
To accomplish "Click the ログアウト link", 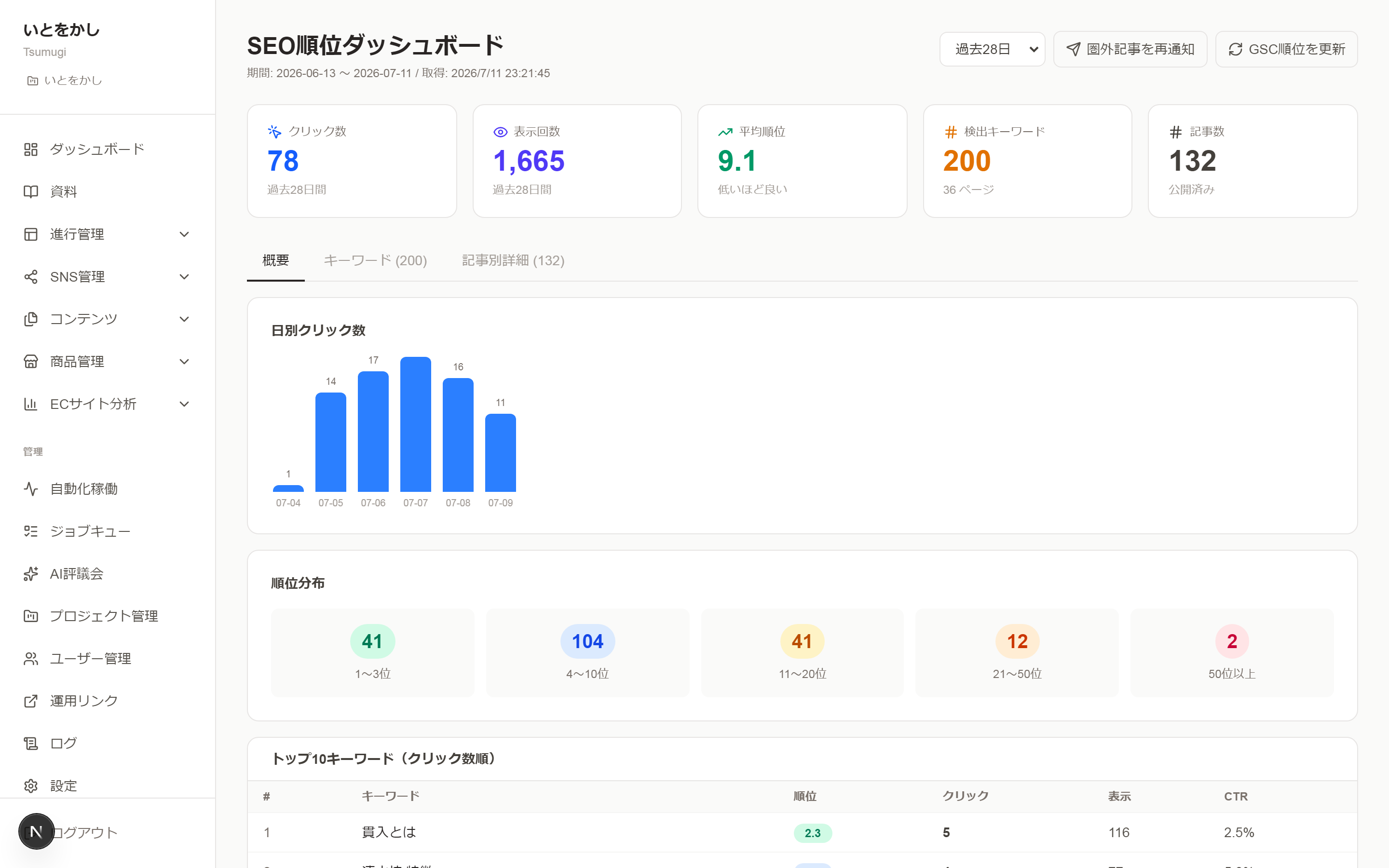I will click(x=84, y=832).
